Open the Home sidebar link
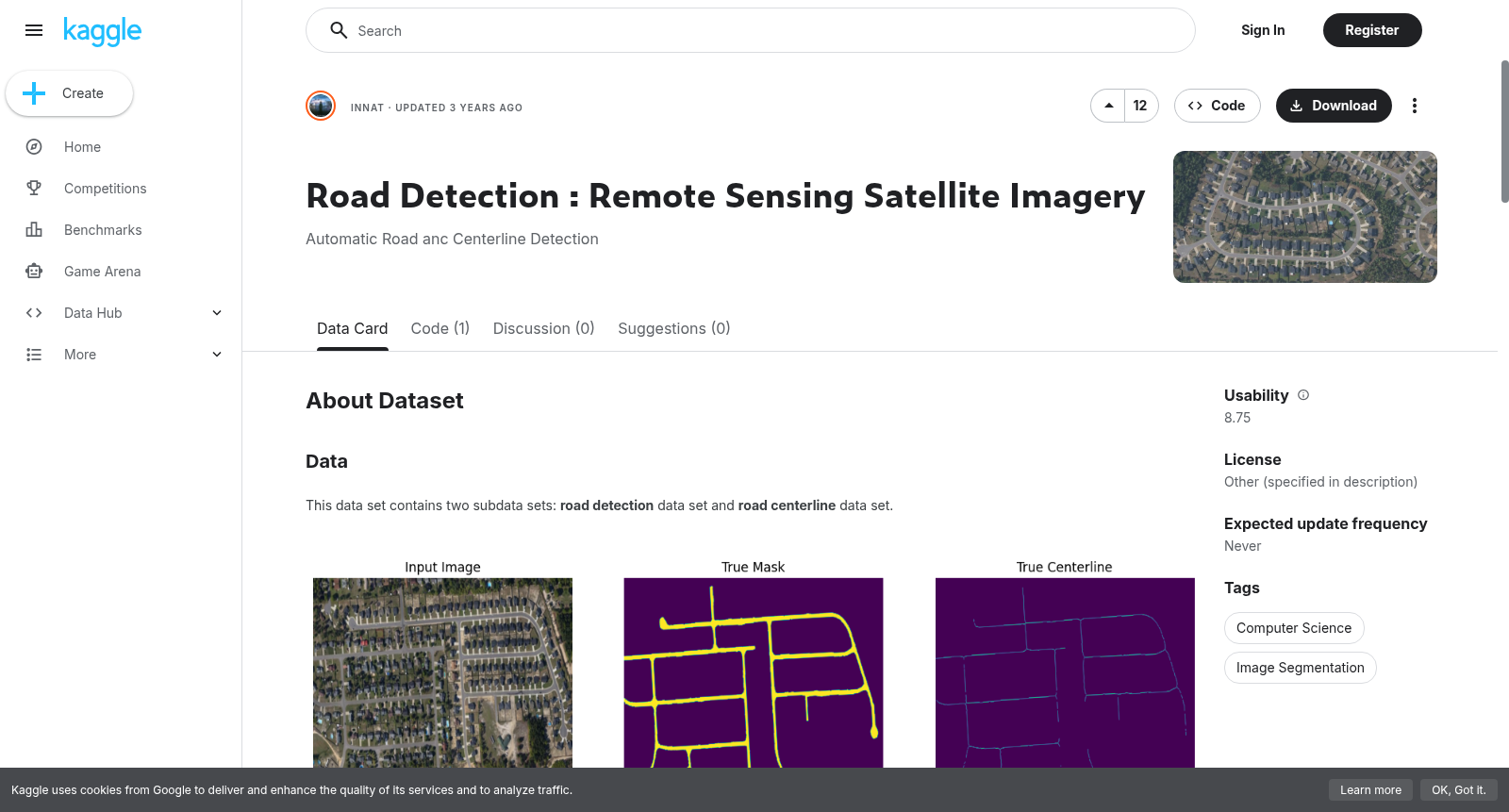The width and height of the screenshot is (1509, 812). tap(83, 147)
